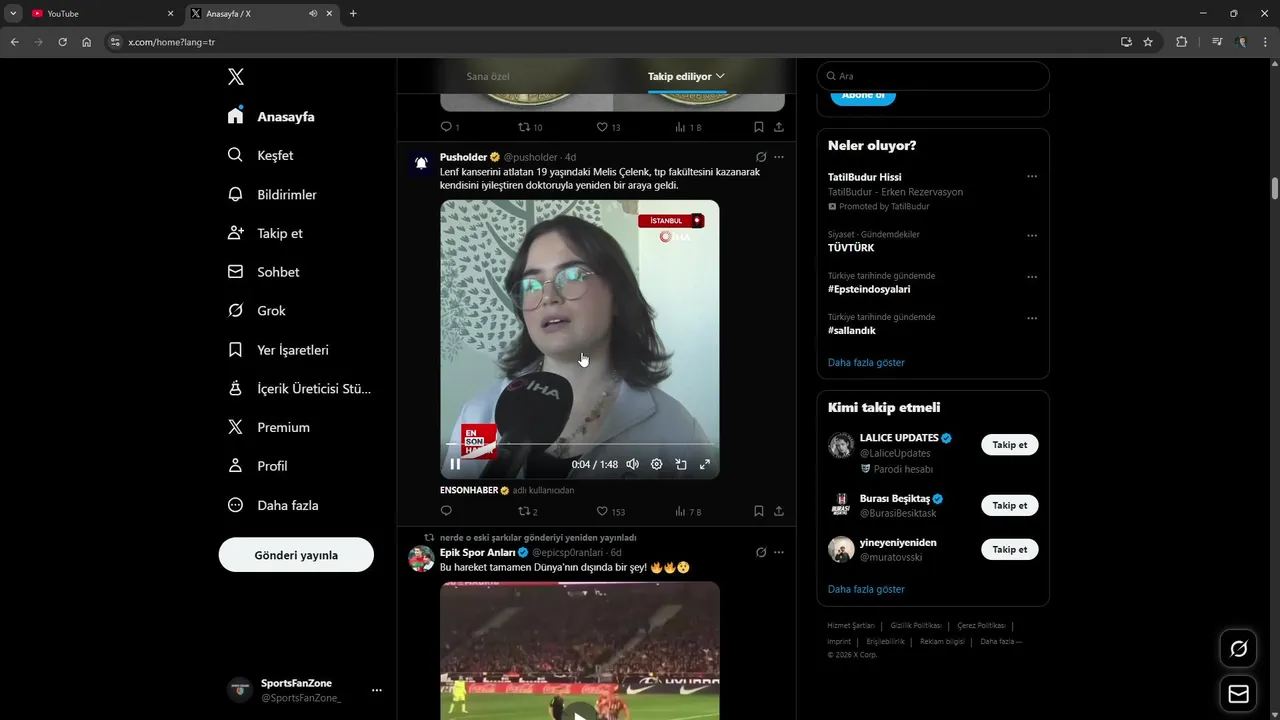Open more options on Epik Spor post
Screen dimensions: 1280x720
click(x=779, y=552)
